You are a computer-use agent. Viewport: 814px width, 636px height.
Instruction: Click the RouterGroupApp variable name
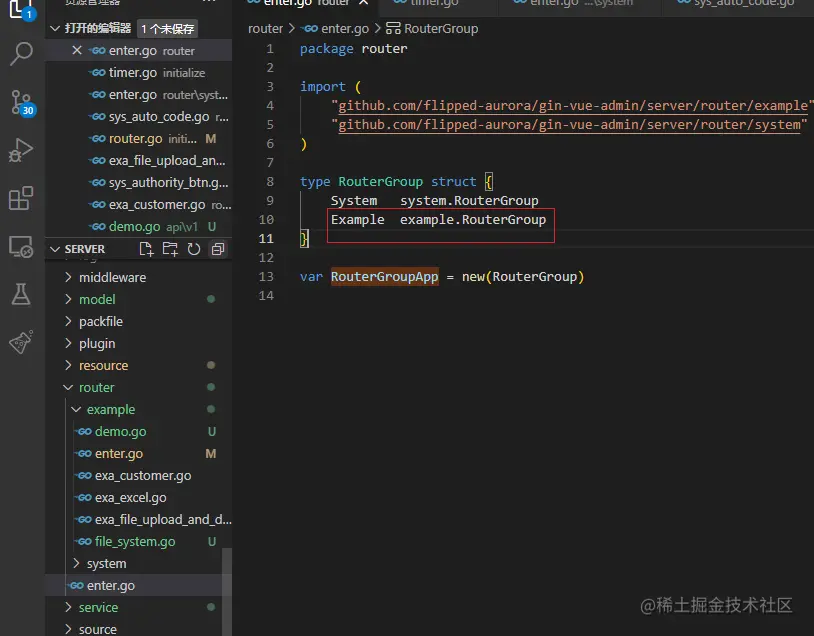(x=385, y=277)
